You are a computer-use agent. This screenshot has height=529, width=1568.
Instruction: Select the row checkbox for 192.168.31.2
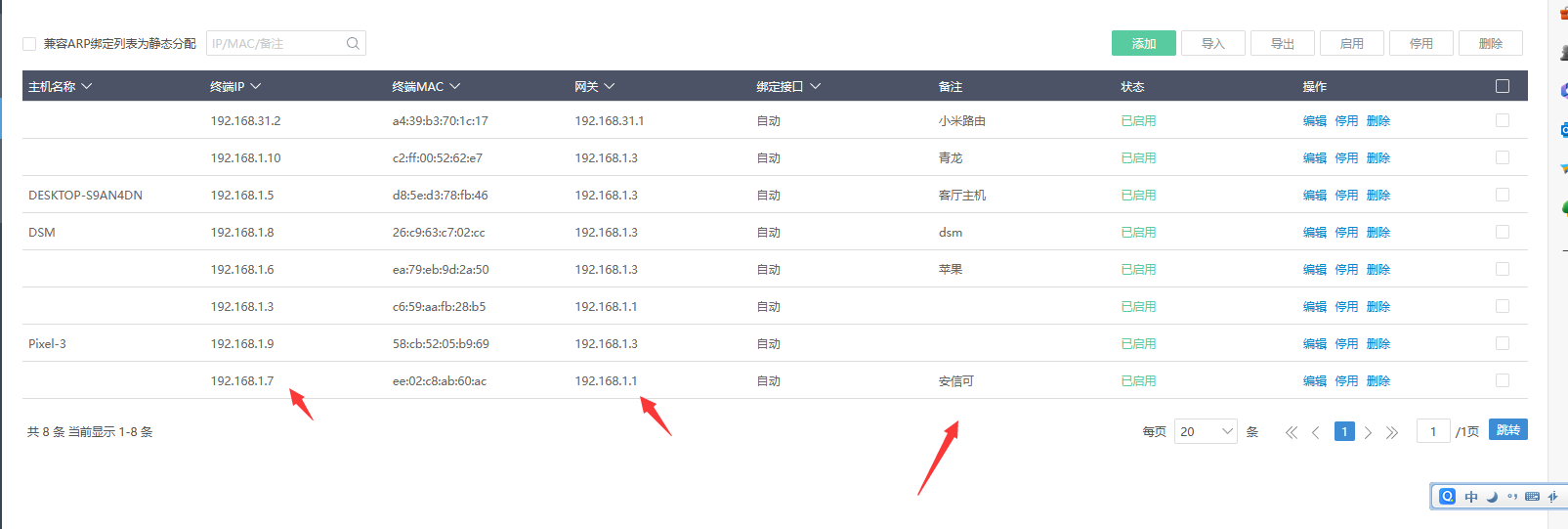tap(1503, 120)
